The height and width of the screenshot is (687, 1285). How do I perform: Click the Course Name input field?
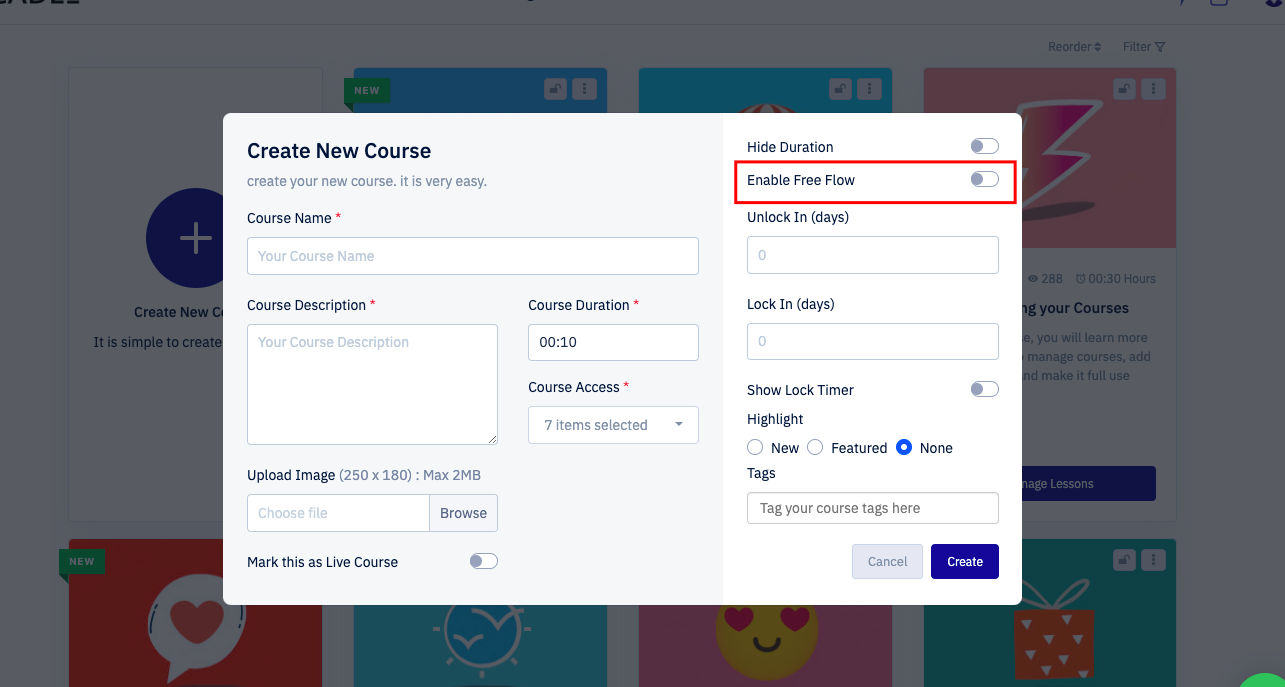pos(472,256)
